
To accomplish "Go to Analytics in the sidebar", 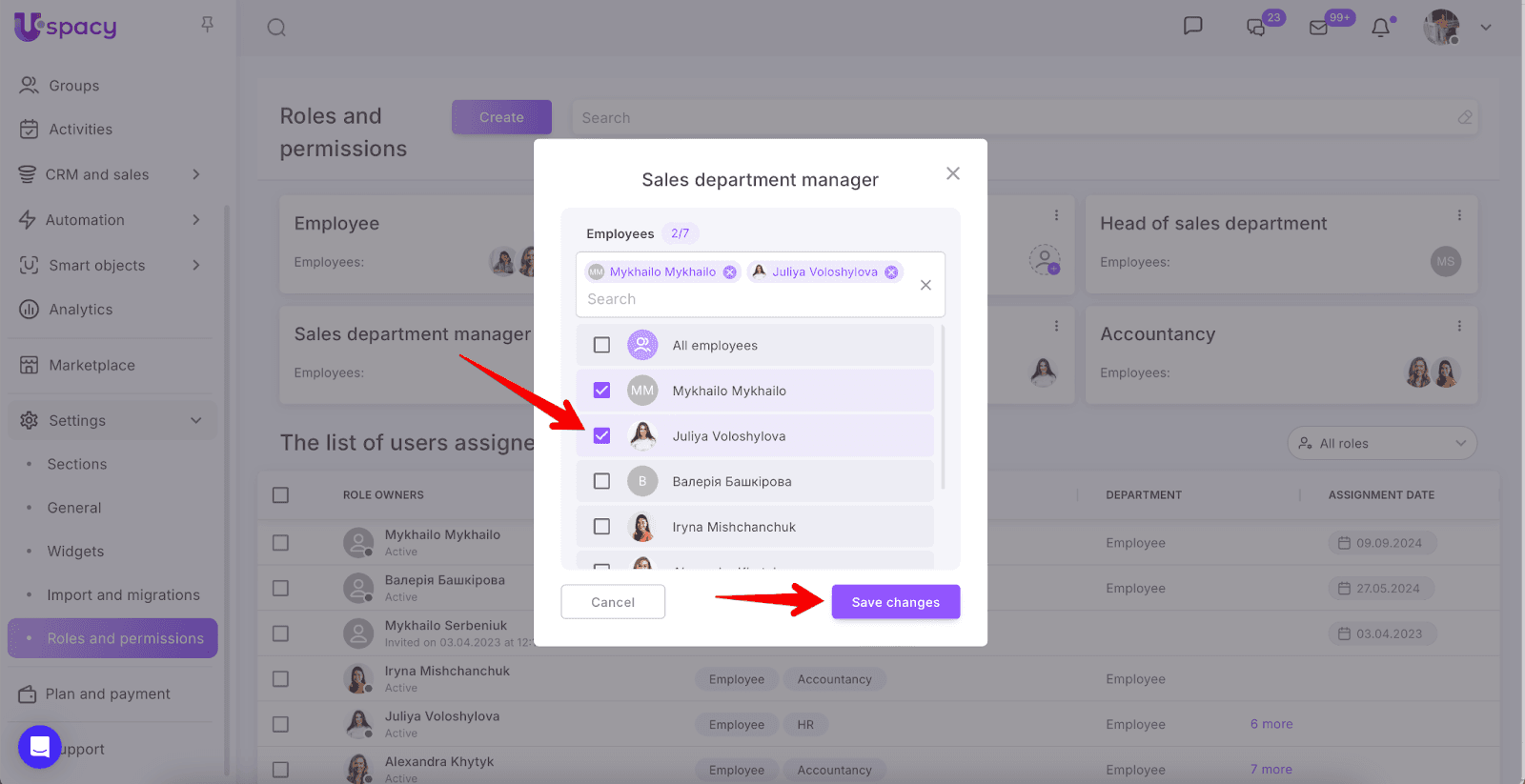I will click(x=81, y=310).
